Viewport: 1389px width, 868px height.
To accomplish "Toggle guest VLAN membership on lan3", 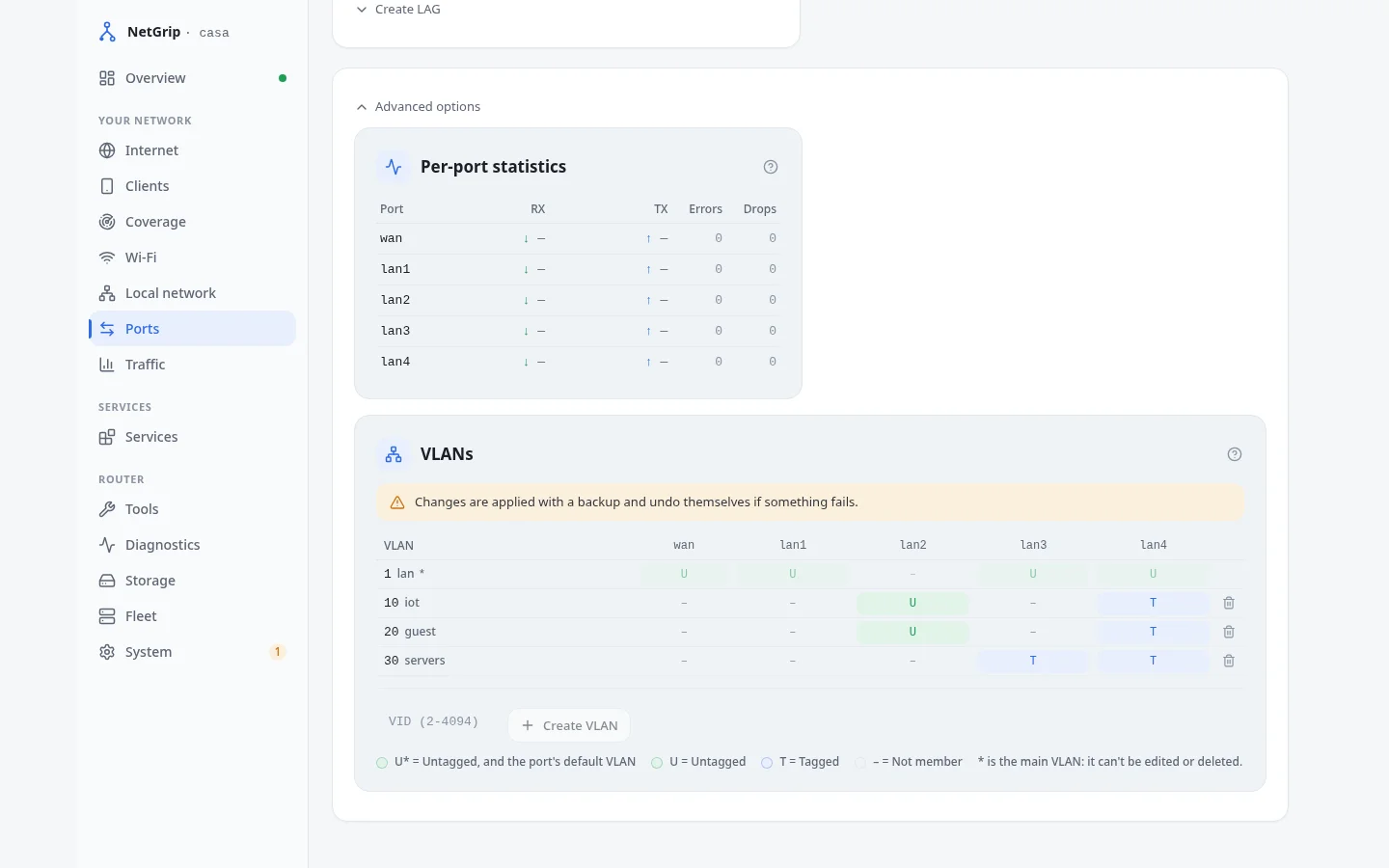I will pos(1033,632).
